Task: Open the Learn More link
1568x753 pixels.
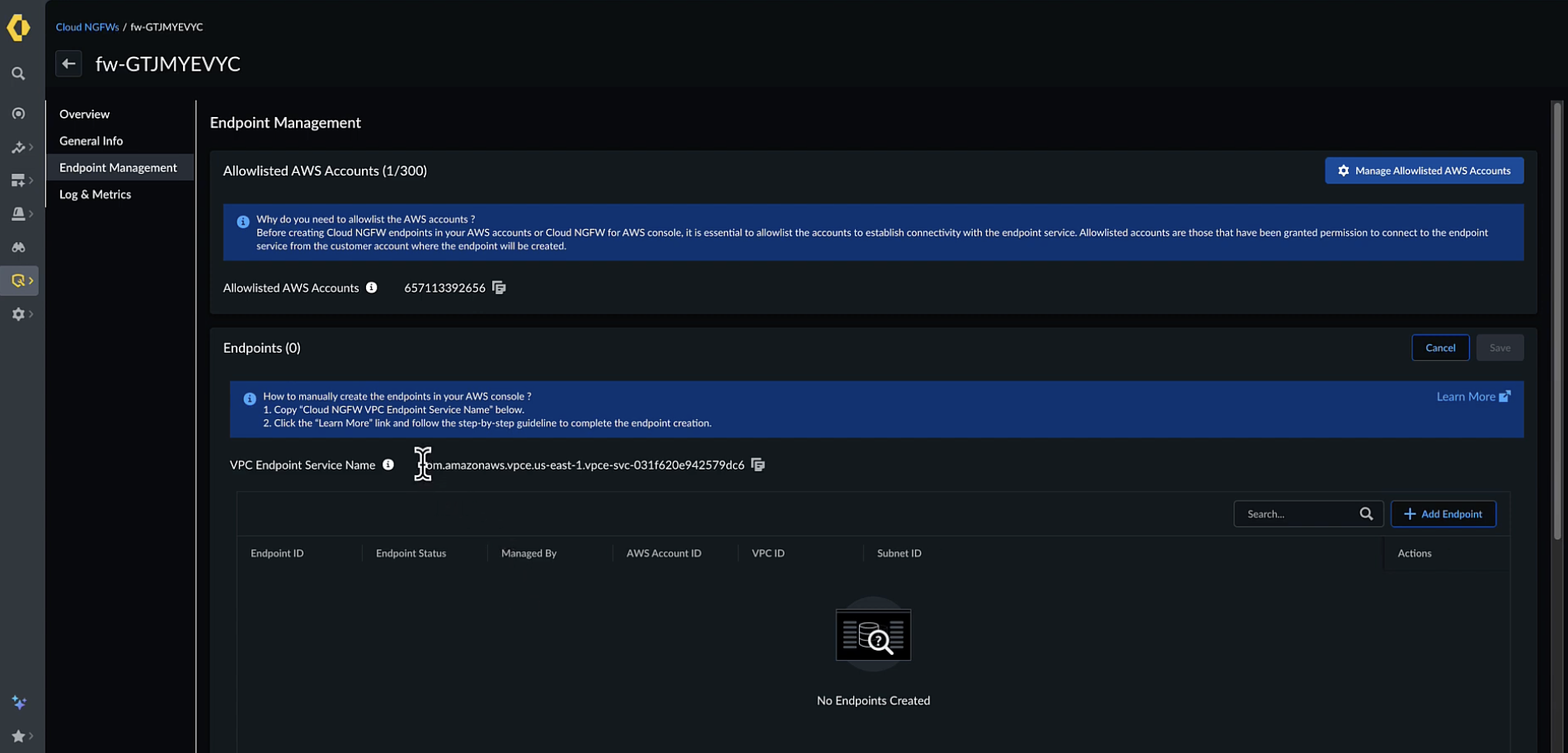Action: click(x=1473, y=396)
